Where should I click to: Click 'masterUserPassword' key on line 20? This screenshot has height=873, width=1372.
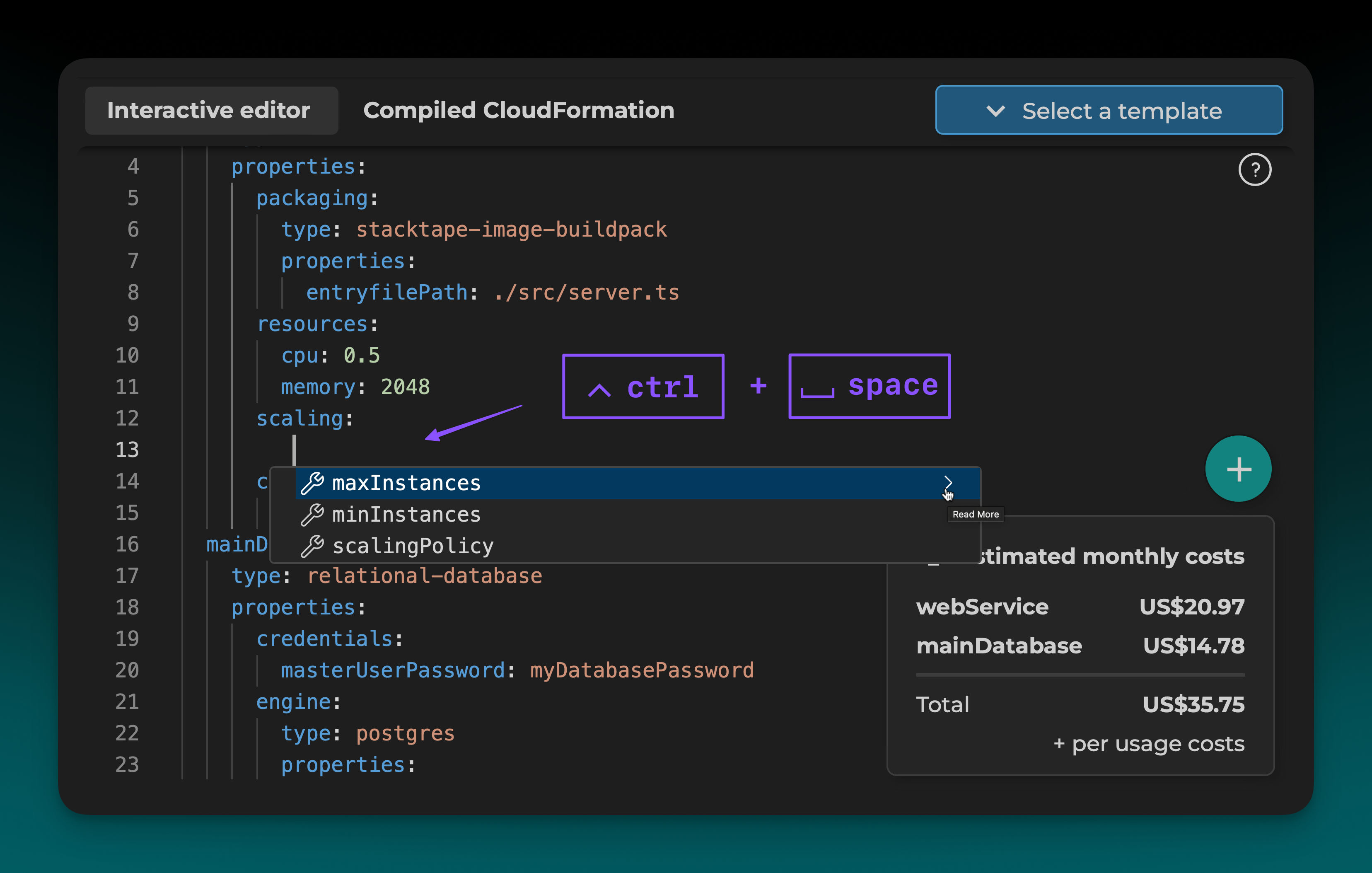(393, 671)
